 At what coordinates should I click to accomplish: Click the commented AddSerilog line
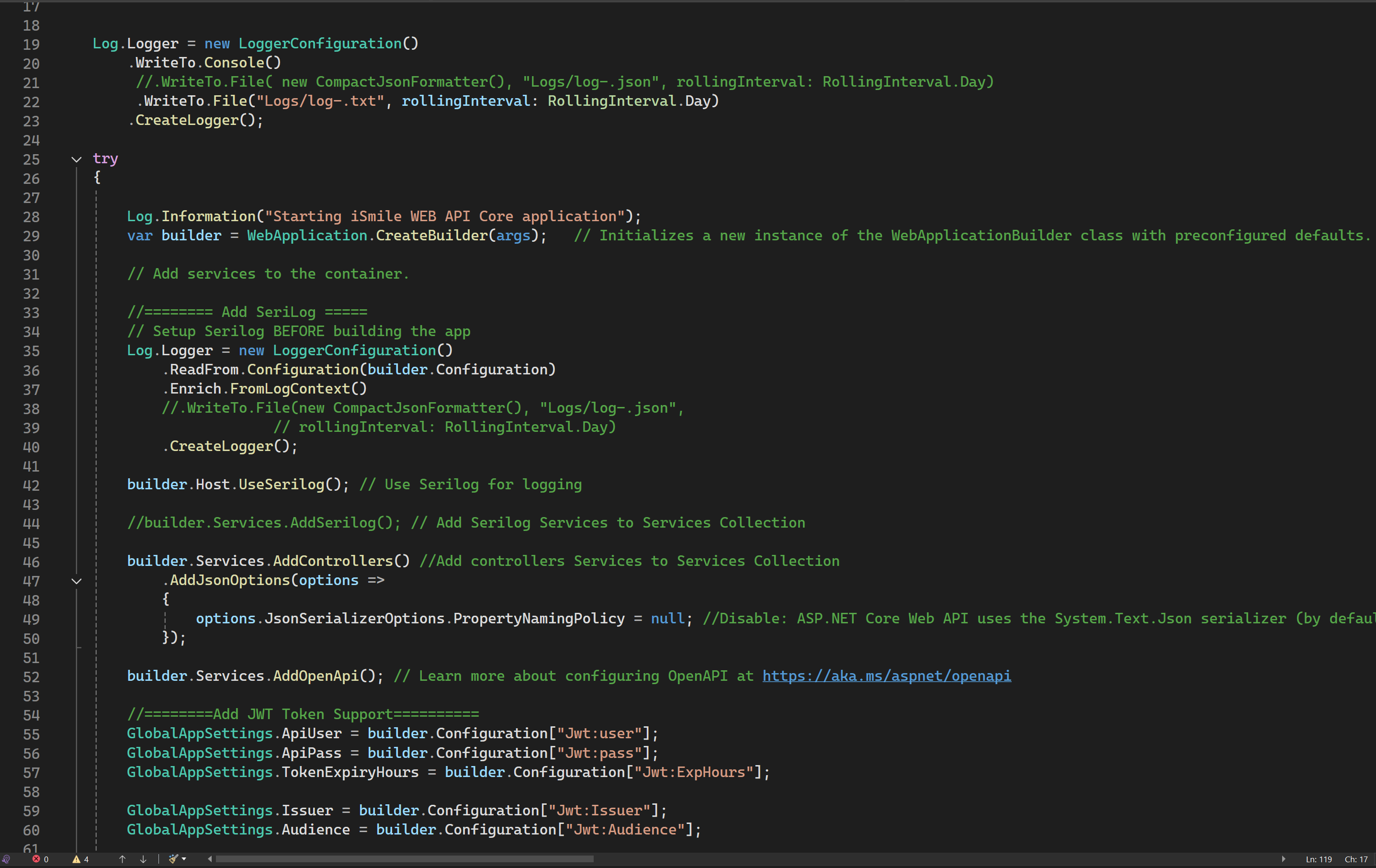coord(466,523)
